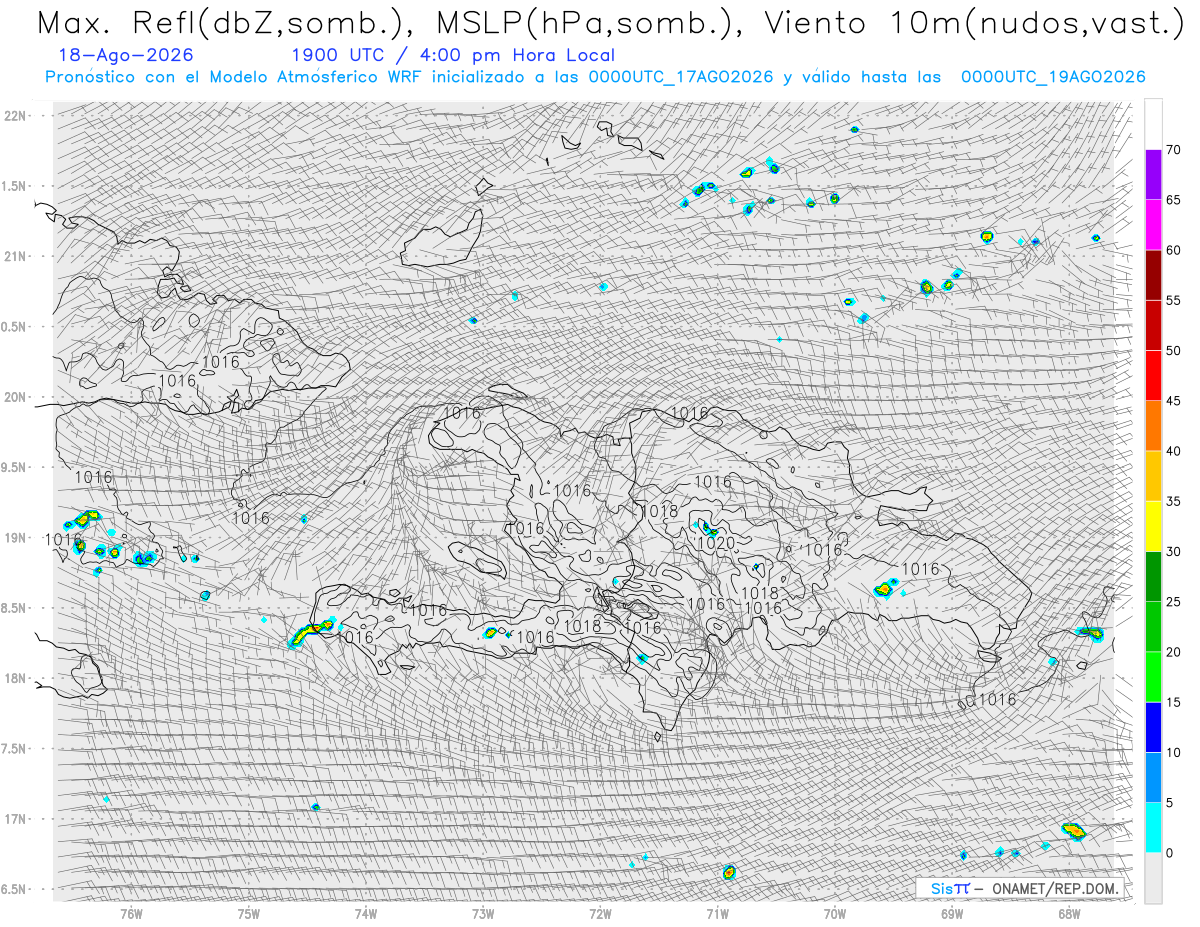The height and width of the screenshot is (927, 1200).
Task: Select the gold 35–40 dBZ legend swatch
Action: coord(1153,476)
